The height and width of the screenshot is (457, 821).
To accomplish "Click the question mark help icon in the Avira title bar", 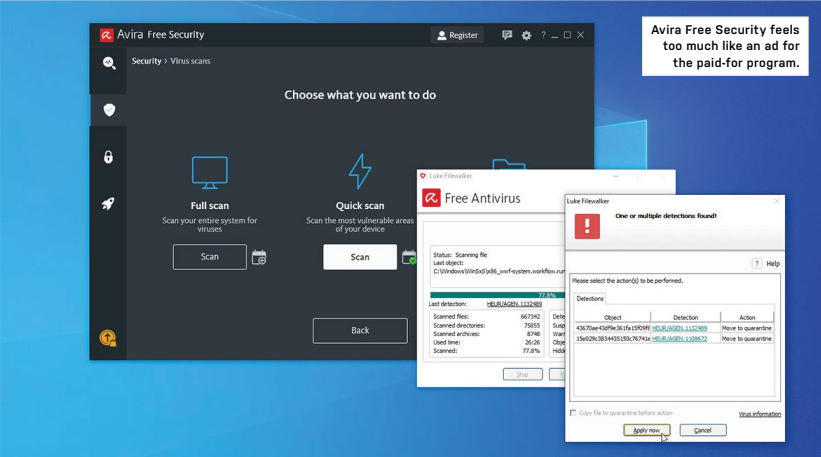I will click(x=543, y=35).
